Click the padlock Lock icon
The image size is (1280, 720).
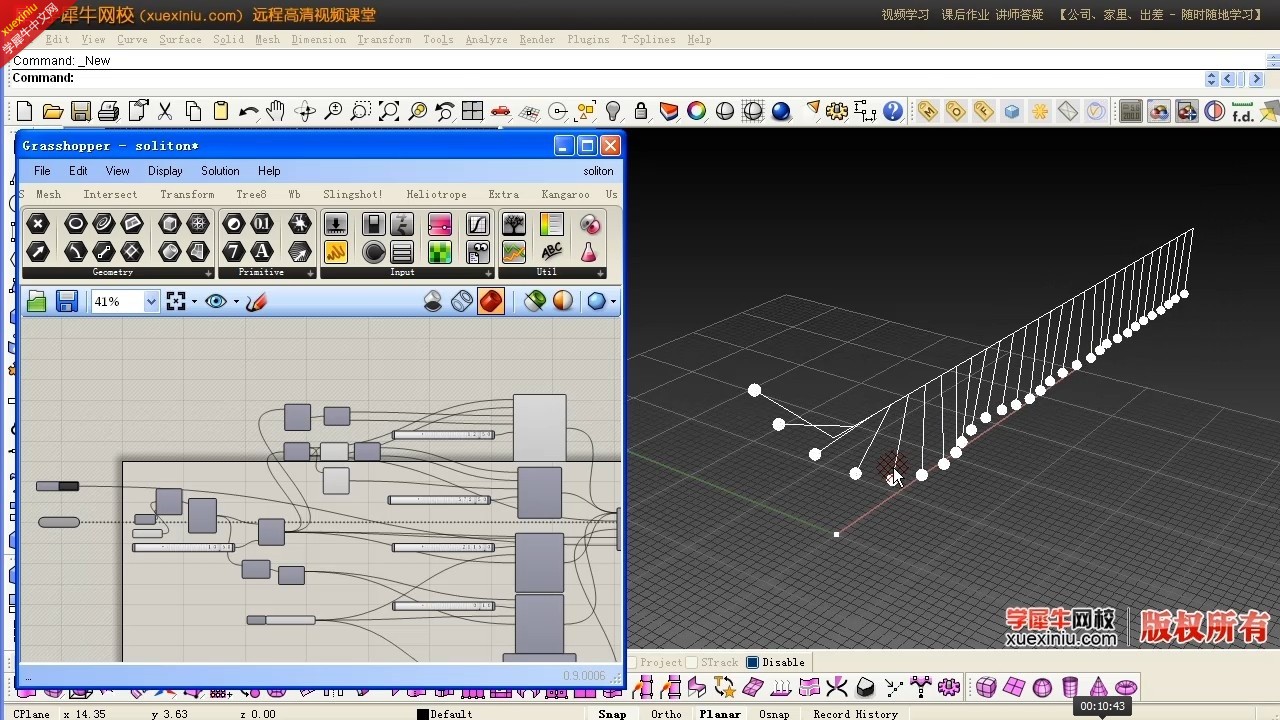pos(641,111)
